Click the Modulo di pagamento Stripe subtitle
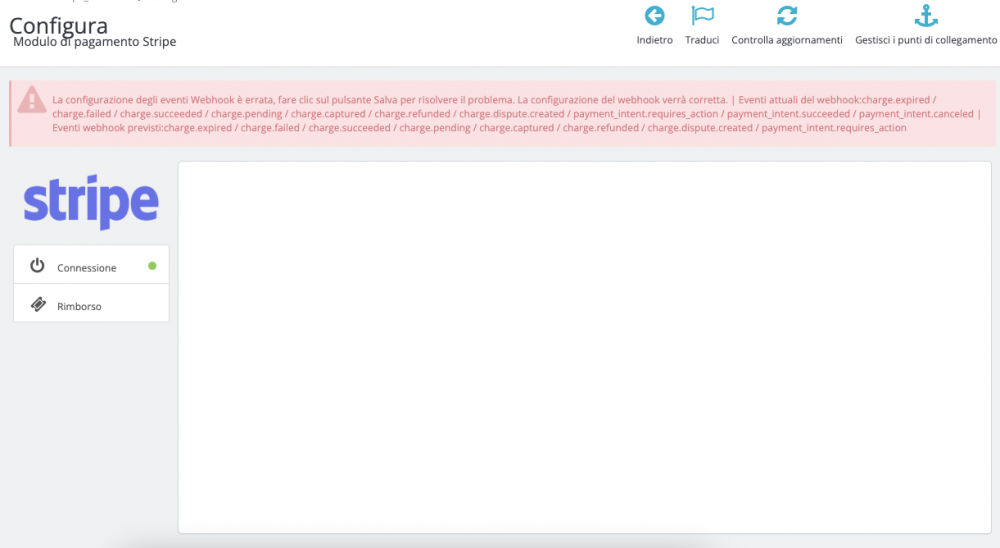Screen dimensions: 1000x548 point(94,42)
